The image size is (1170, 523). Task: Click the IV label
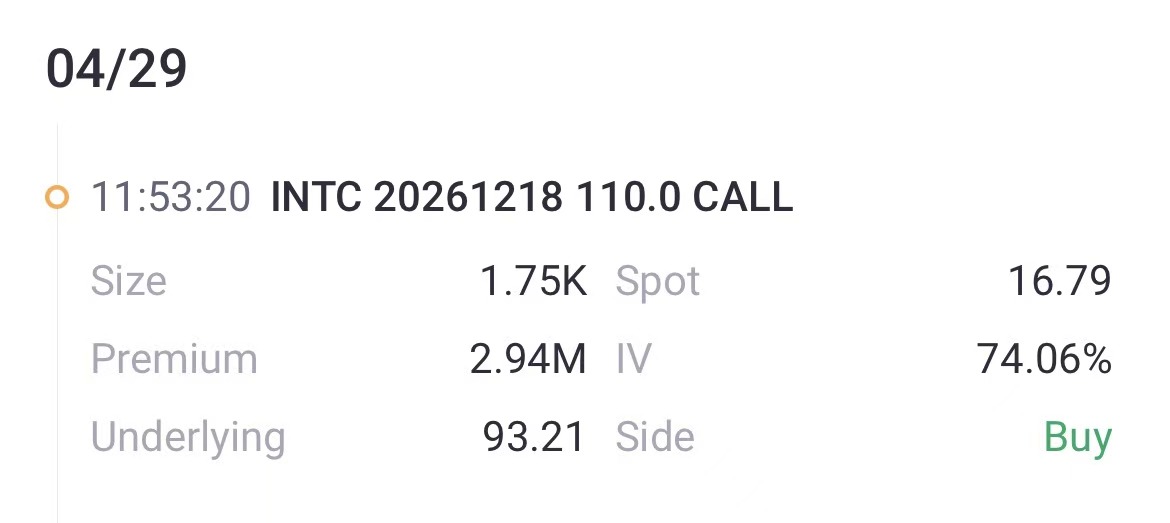coord(633,359)
